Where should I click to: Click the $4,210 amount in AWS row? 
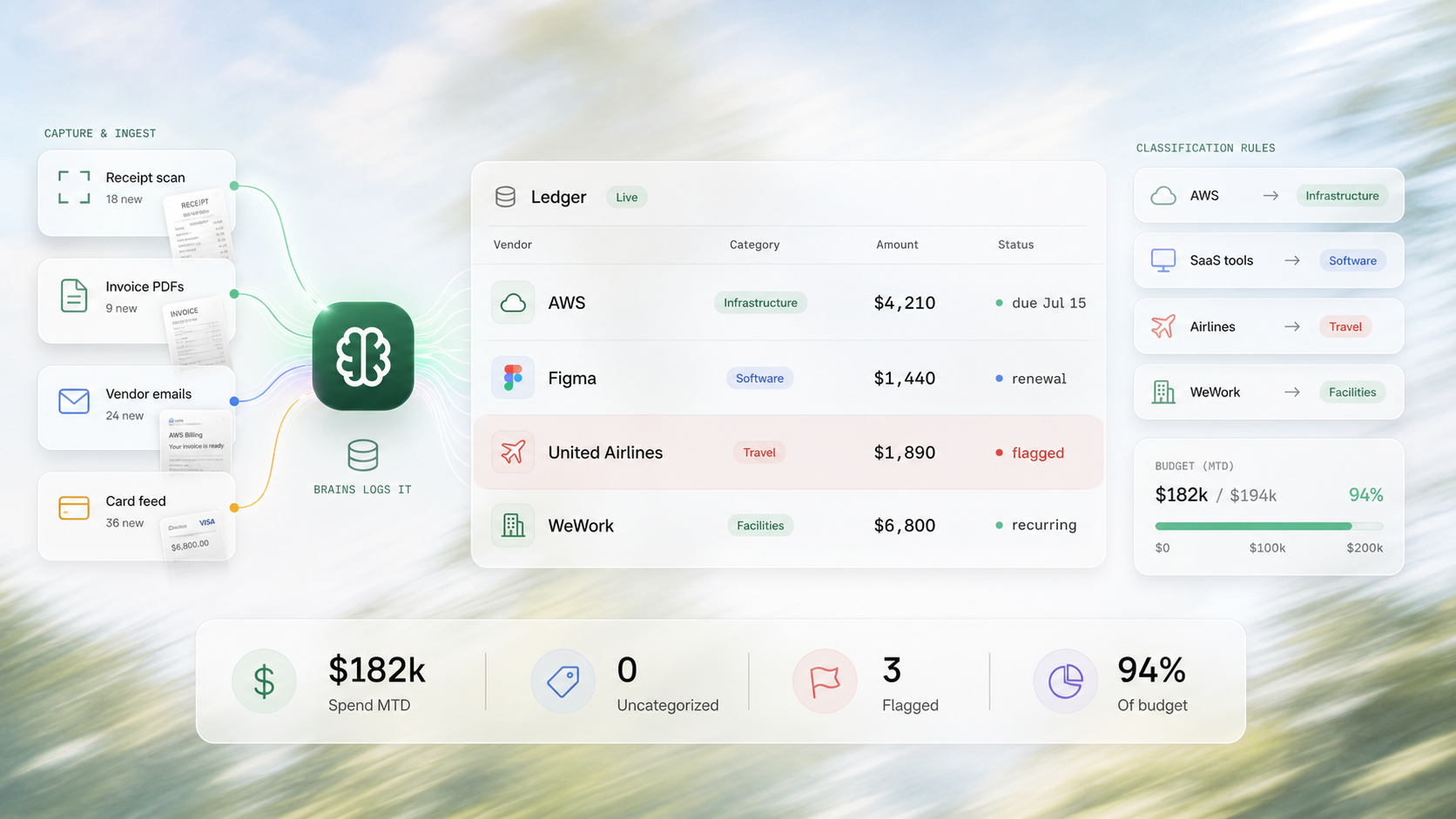tap(905, 303)
